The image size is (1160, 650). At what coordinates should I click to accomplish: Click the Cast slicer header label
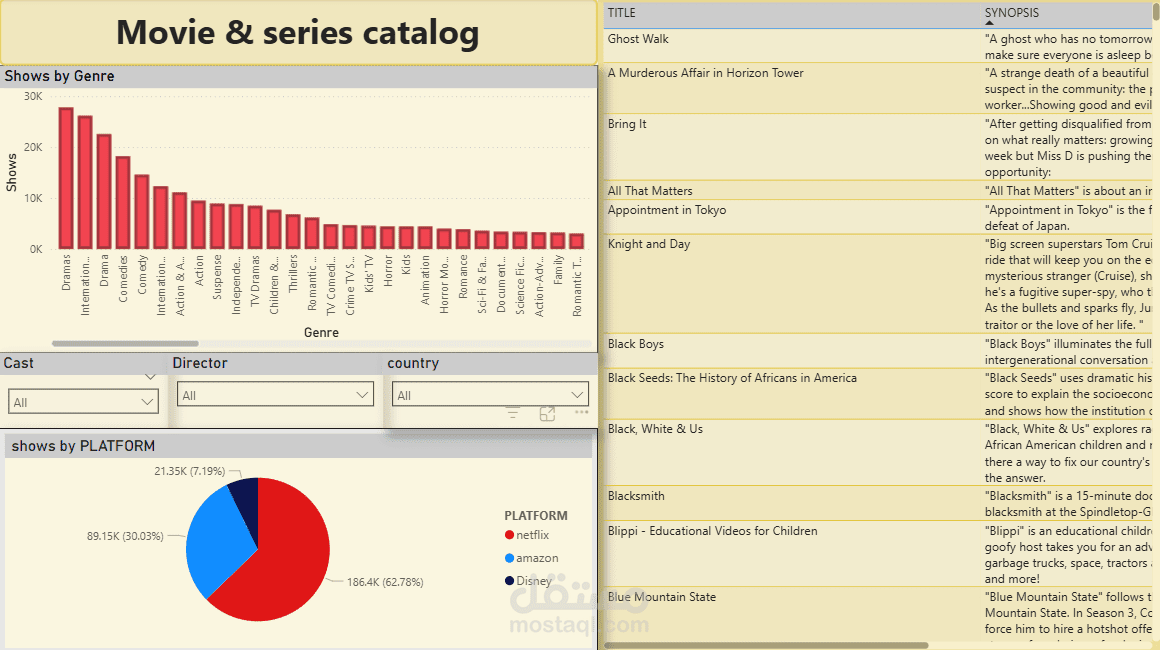click(18, 363)
